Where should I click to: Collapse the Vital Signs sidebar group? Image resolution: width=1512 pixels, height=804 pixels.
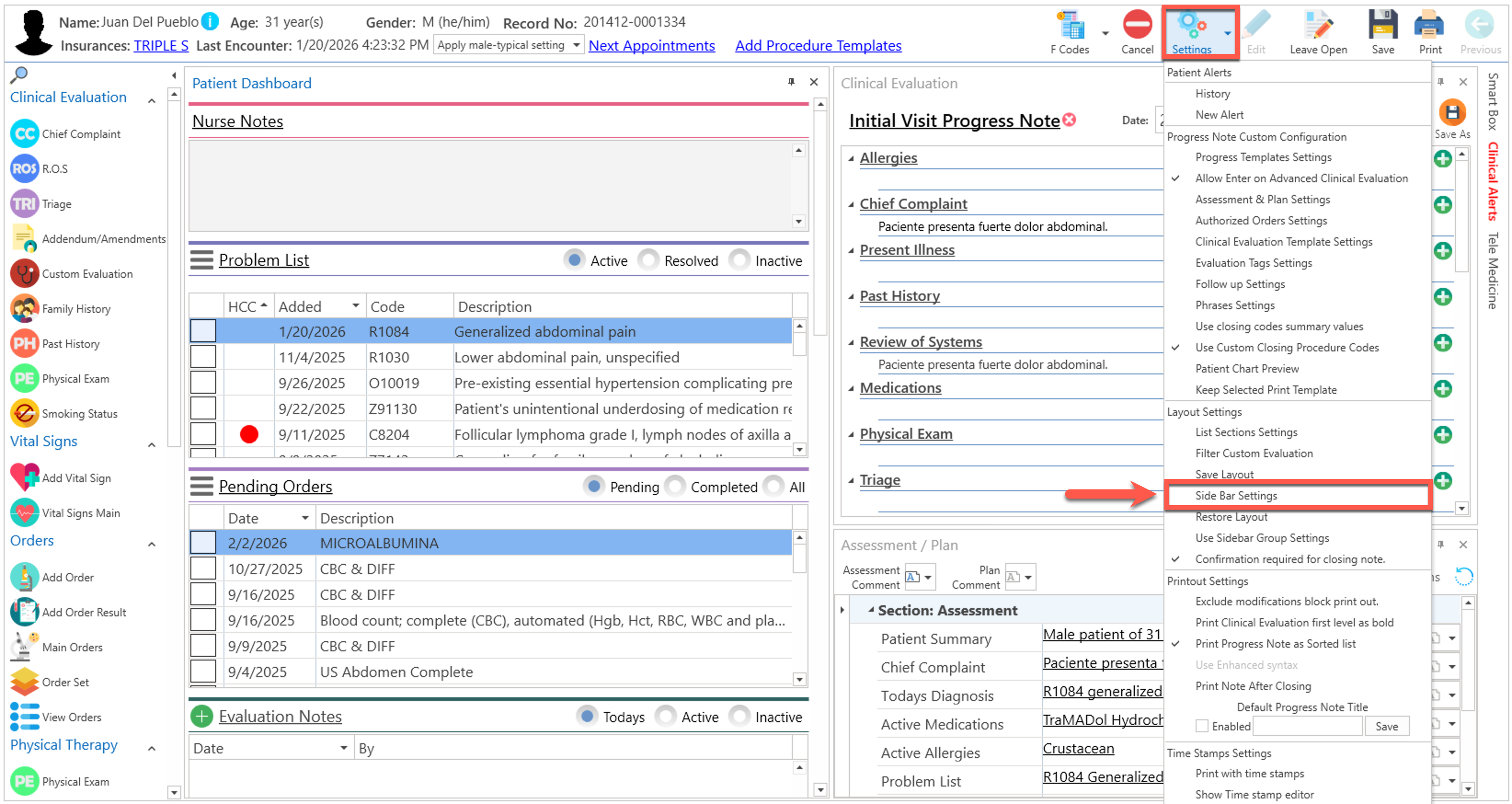151,445
